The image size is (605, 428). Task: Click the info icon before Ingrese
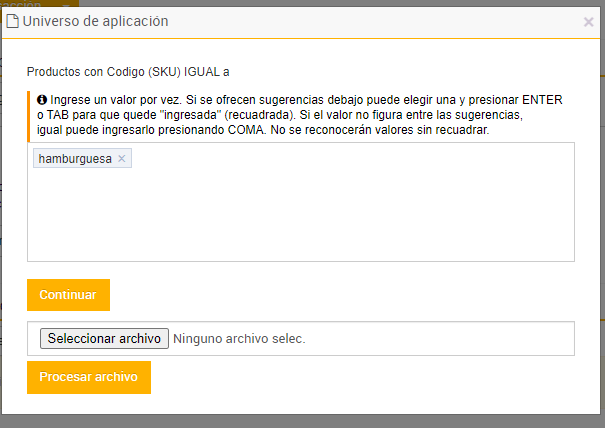pos(42,101)
